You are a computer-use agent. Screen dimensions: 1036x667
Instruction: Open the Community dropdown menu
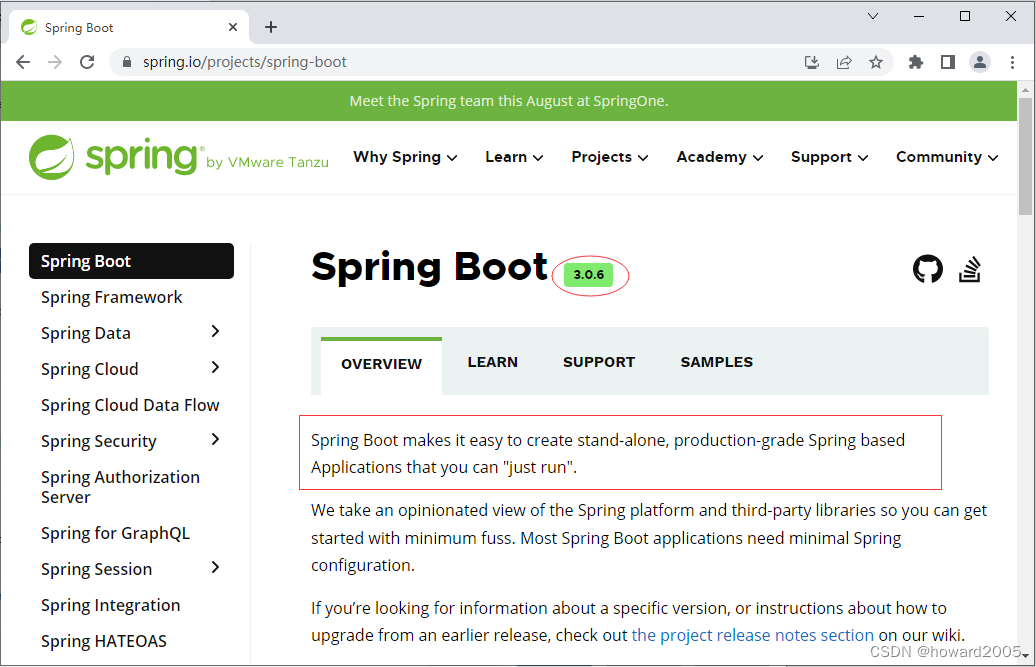click(947, 157)
